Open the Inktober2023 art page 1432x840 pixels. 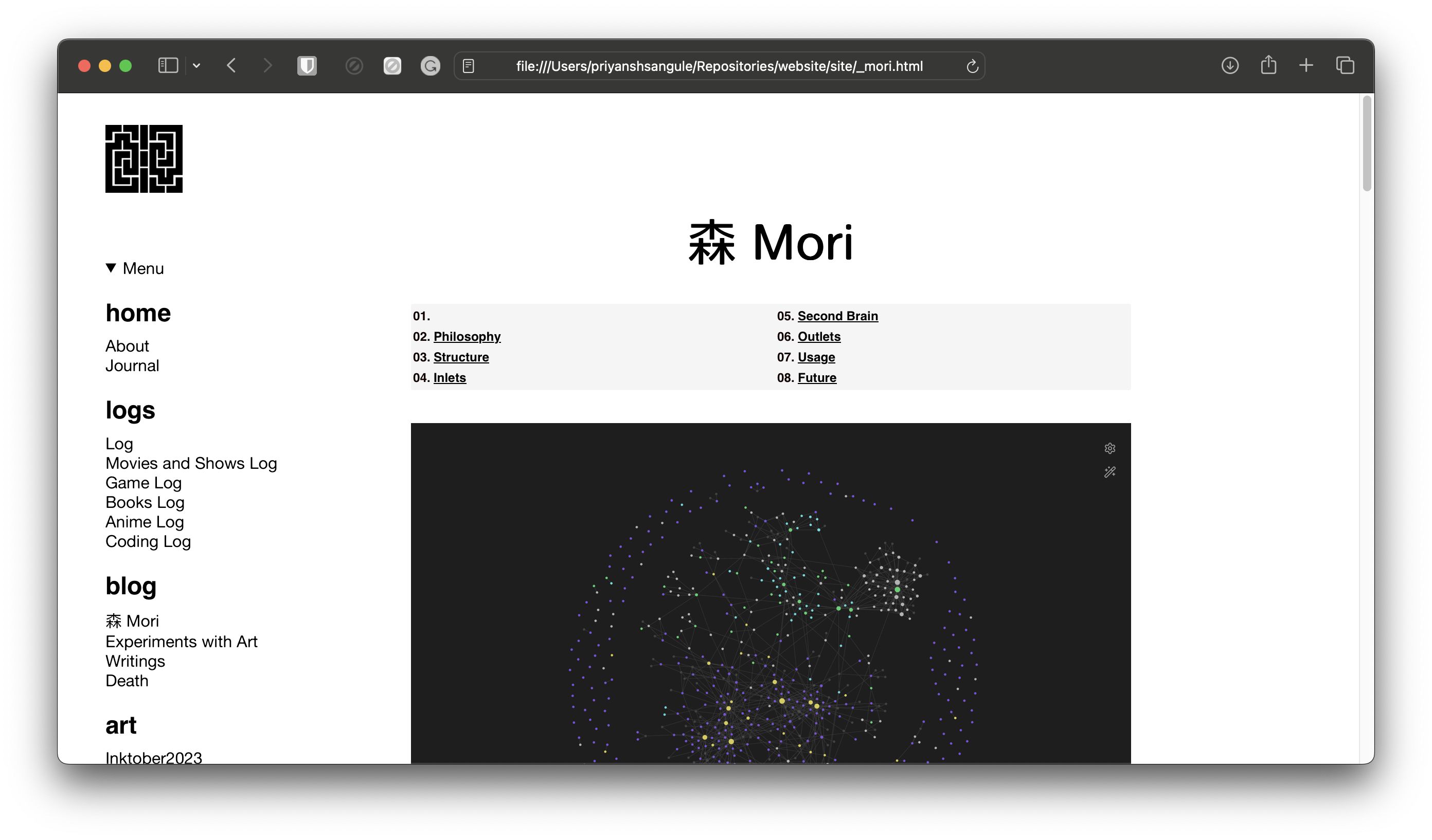pyautogui.click(x=153, y=758)
